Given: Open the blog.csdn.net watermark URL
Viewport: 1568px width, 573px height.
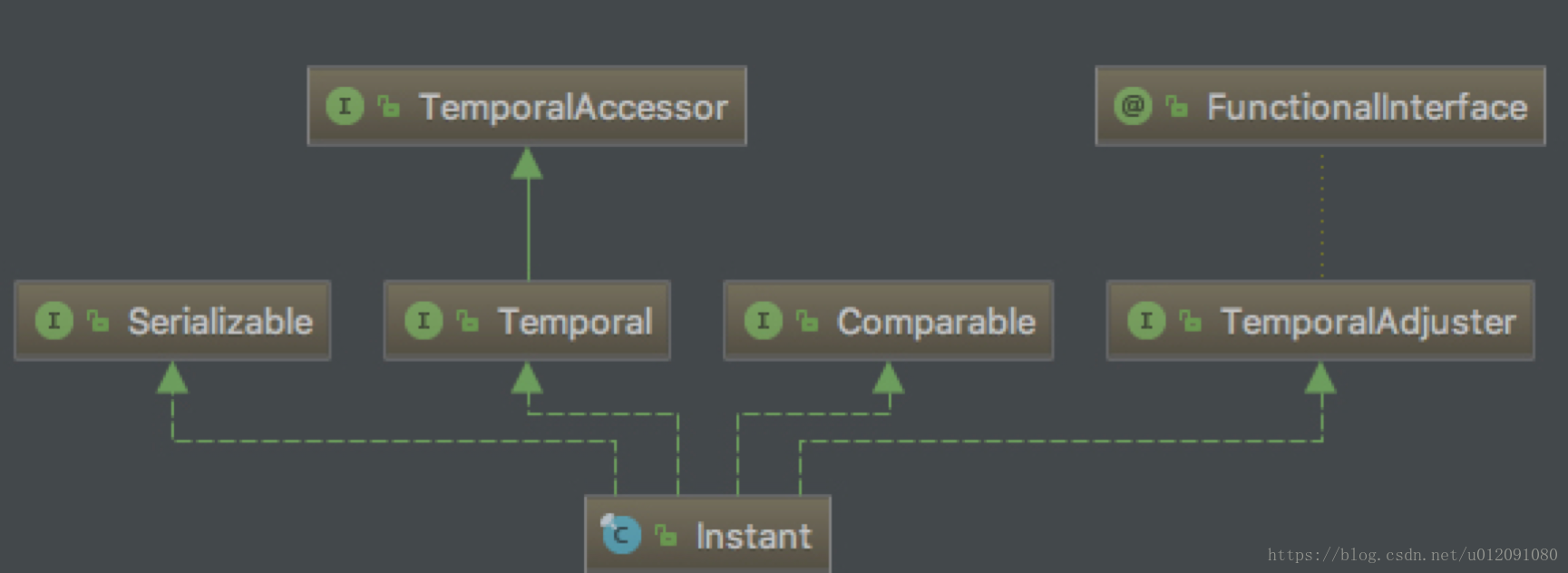Looking at the screenshot, I should pyautogui.click(x=1412, y=555).
